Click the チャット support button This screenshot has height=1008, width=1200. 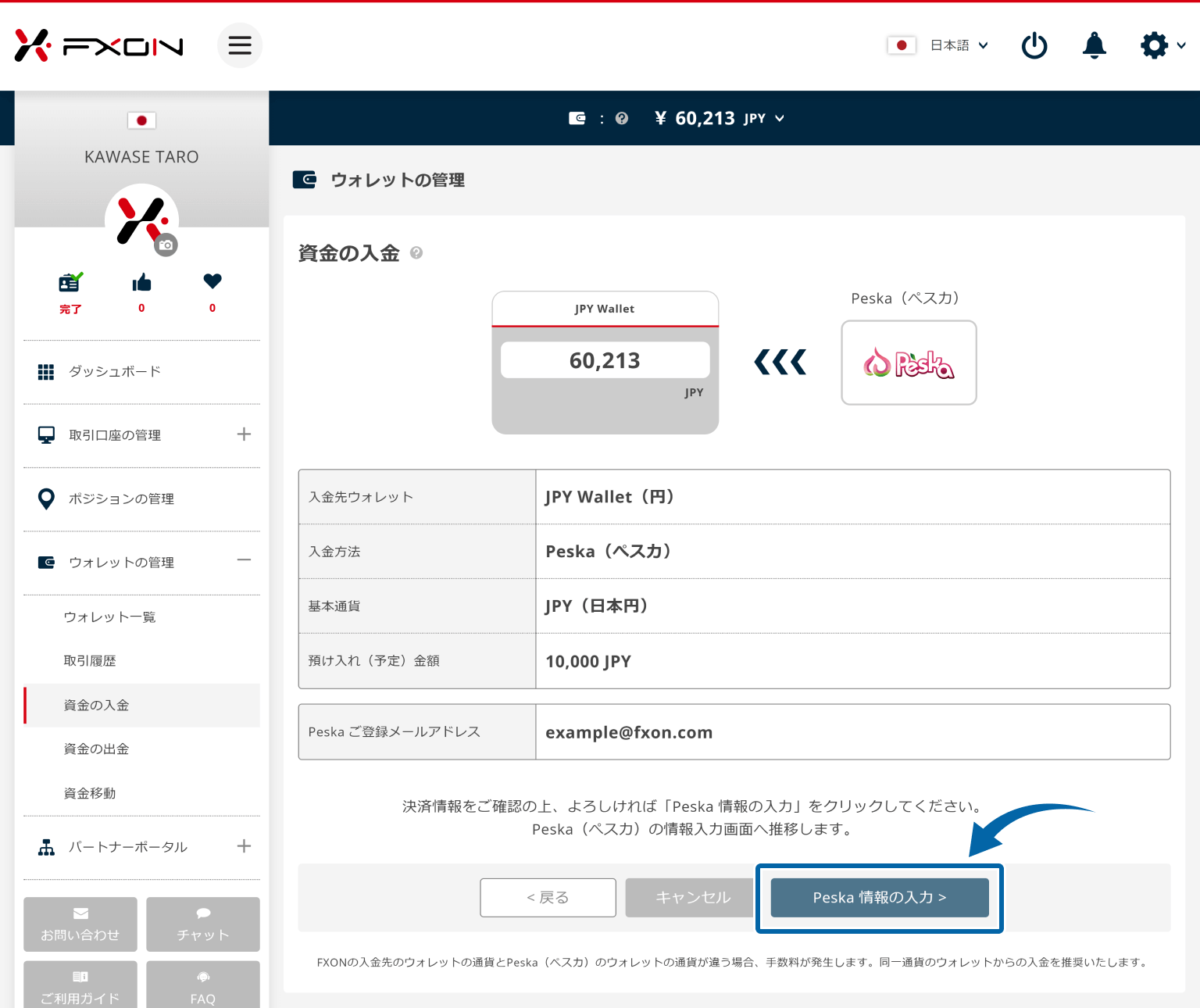[x=203, y=924]
